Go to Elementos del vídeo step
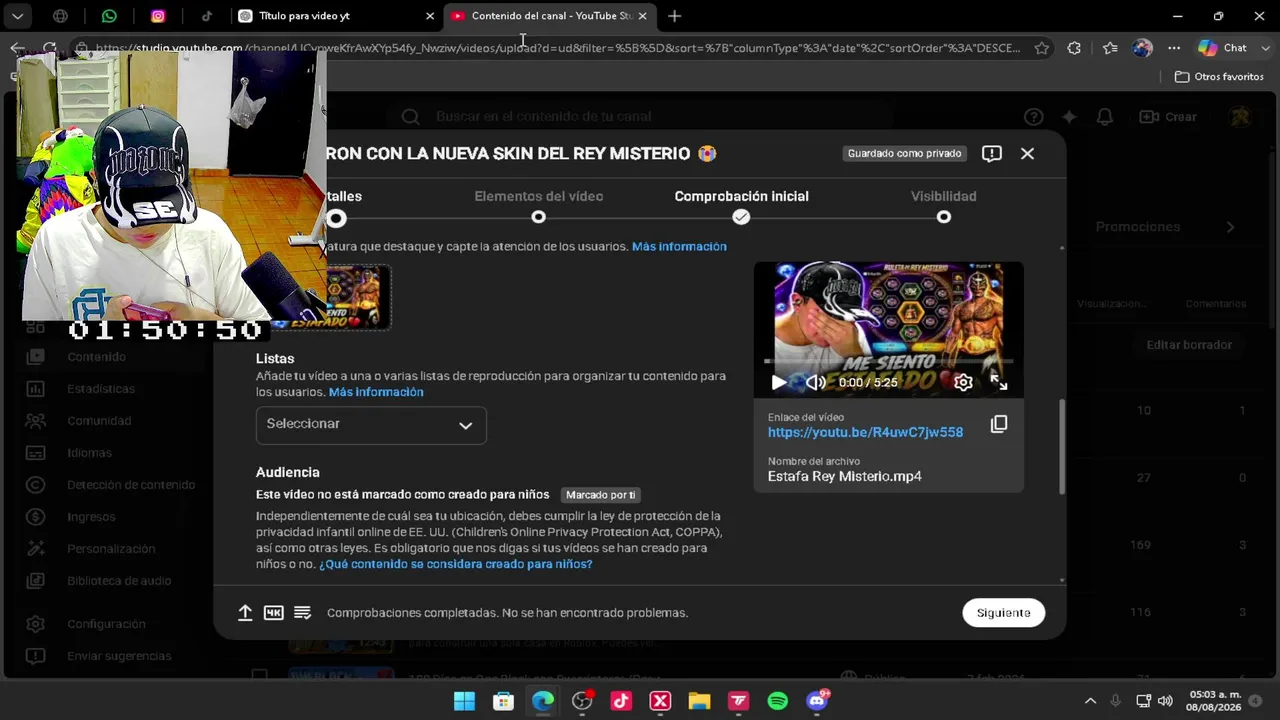The width and height of the screenshot is (1280, 720). pyautogui.click(x=538, y=197)
